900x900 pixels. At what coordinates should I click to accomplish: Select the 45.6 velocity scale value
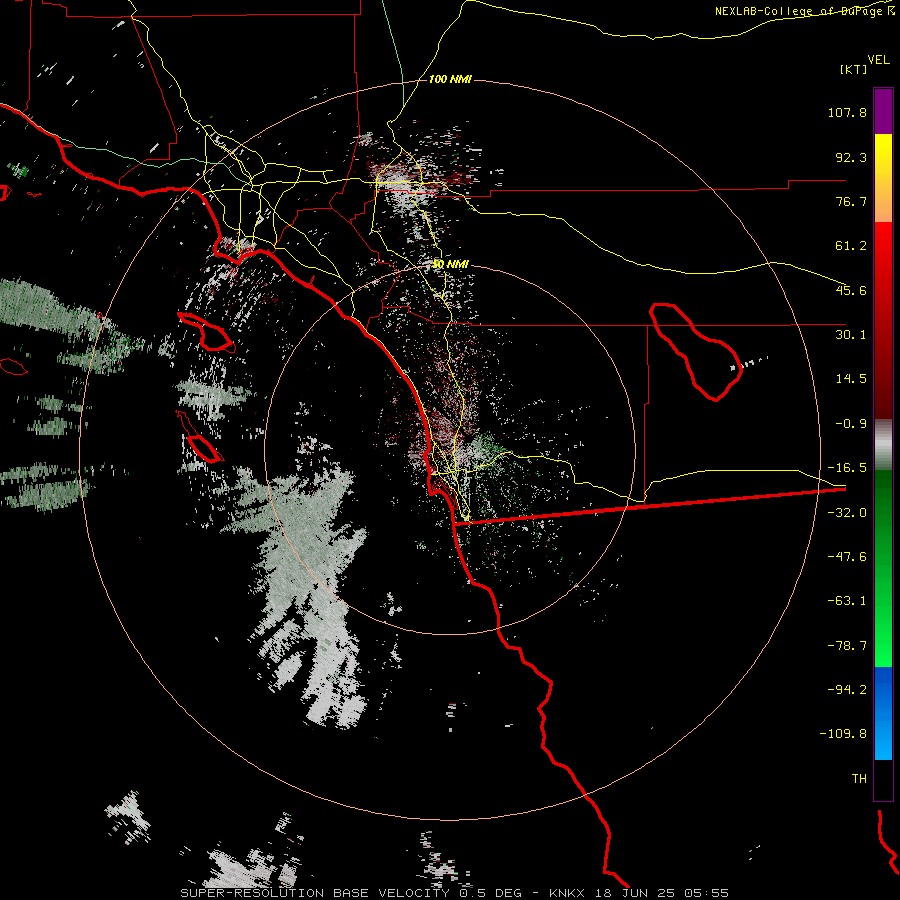(x=851, y=290)
